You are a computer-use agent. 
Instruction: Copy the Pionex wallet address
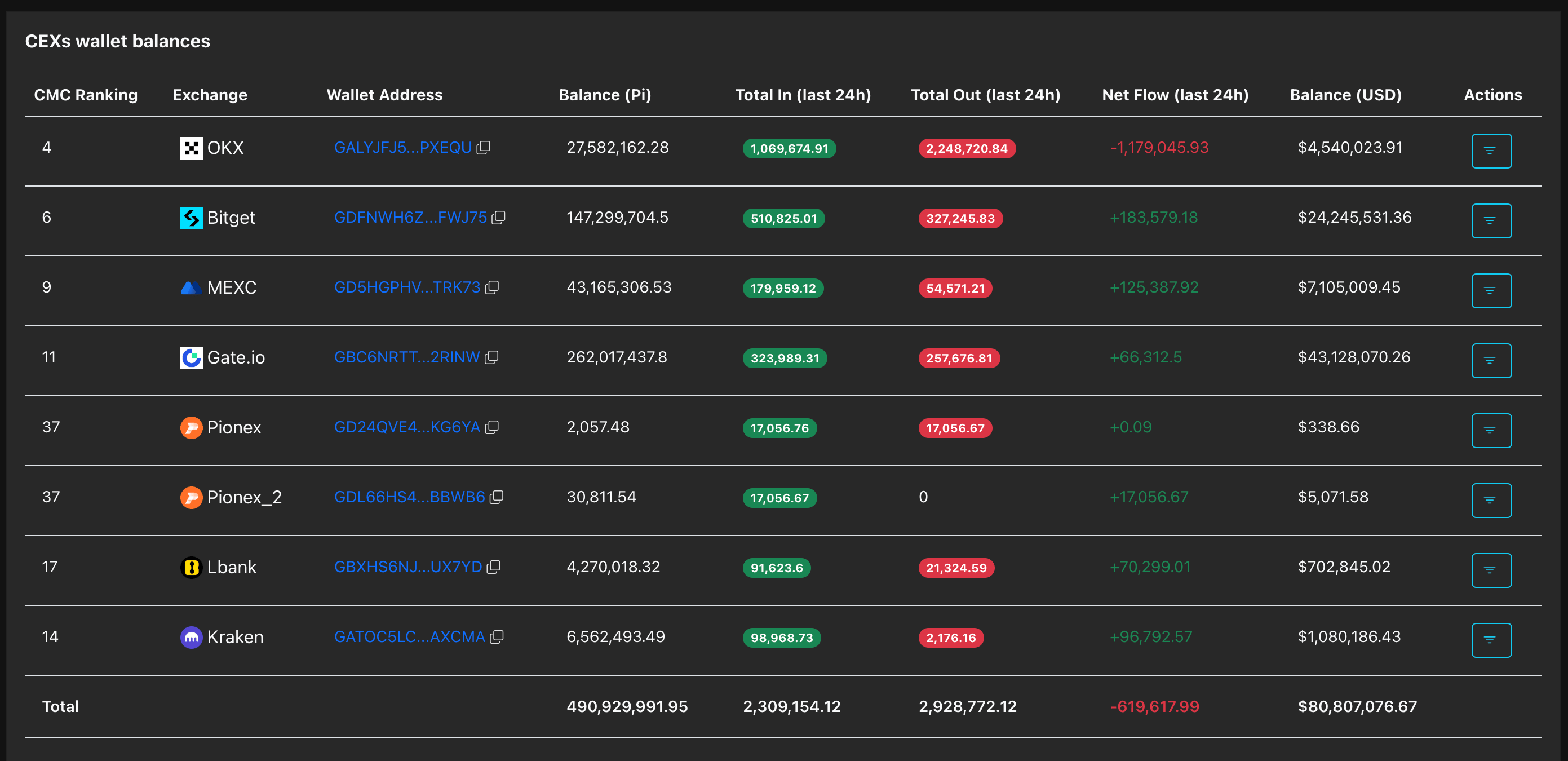pyautogui.click(x=492, y=427)
